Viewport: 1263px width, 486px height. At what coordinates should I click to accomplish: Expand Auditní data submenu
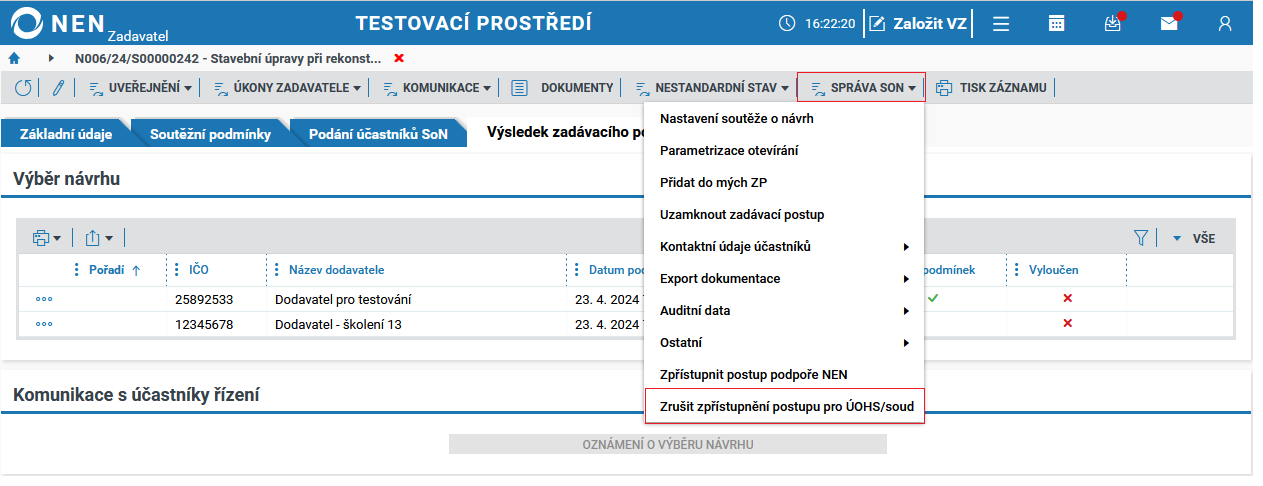[x=784, y=311]
